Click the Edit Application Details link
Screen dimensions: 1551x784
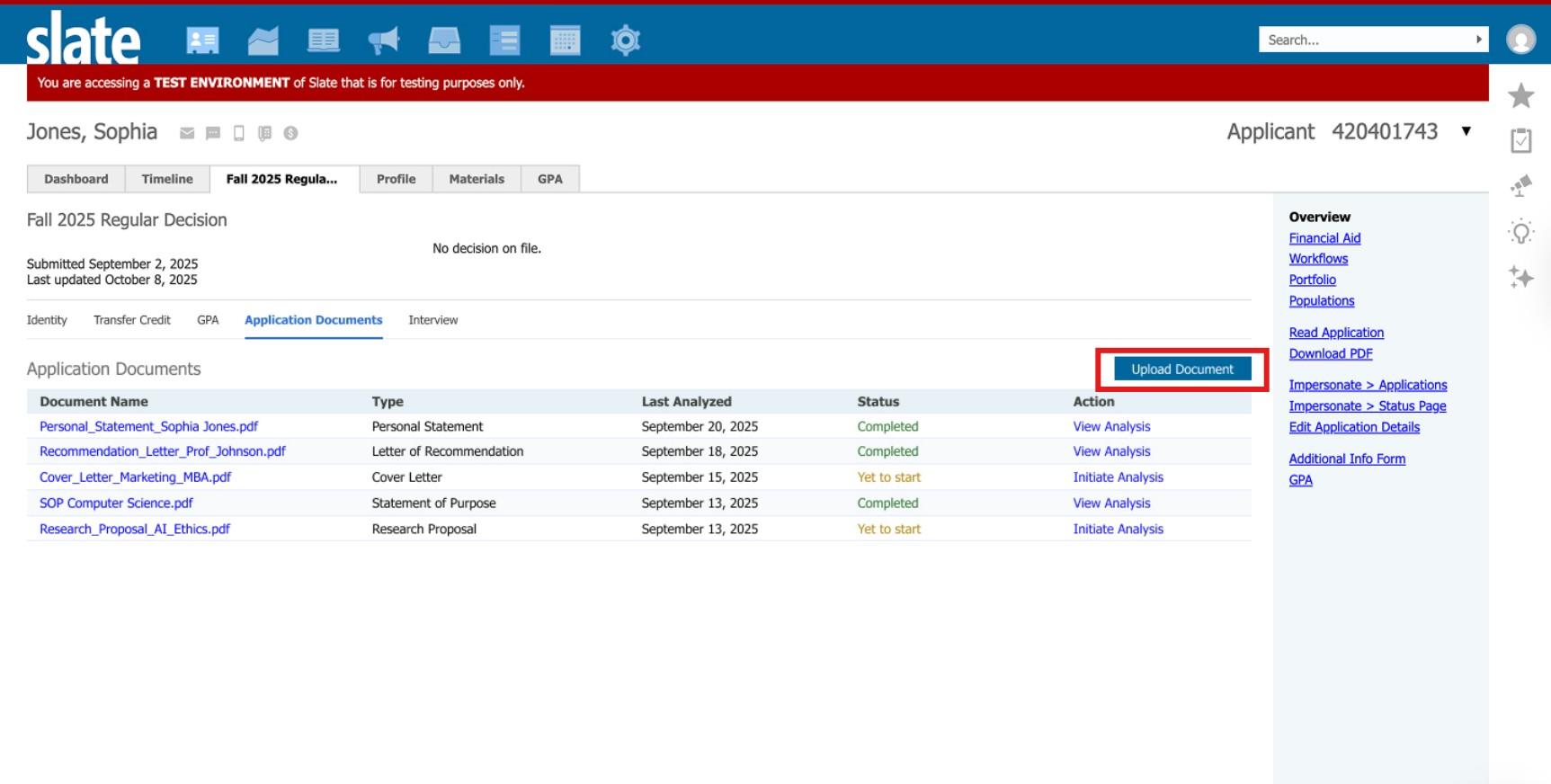pyautogui.click(x=1354, y=427)
